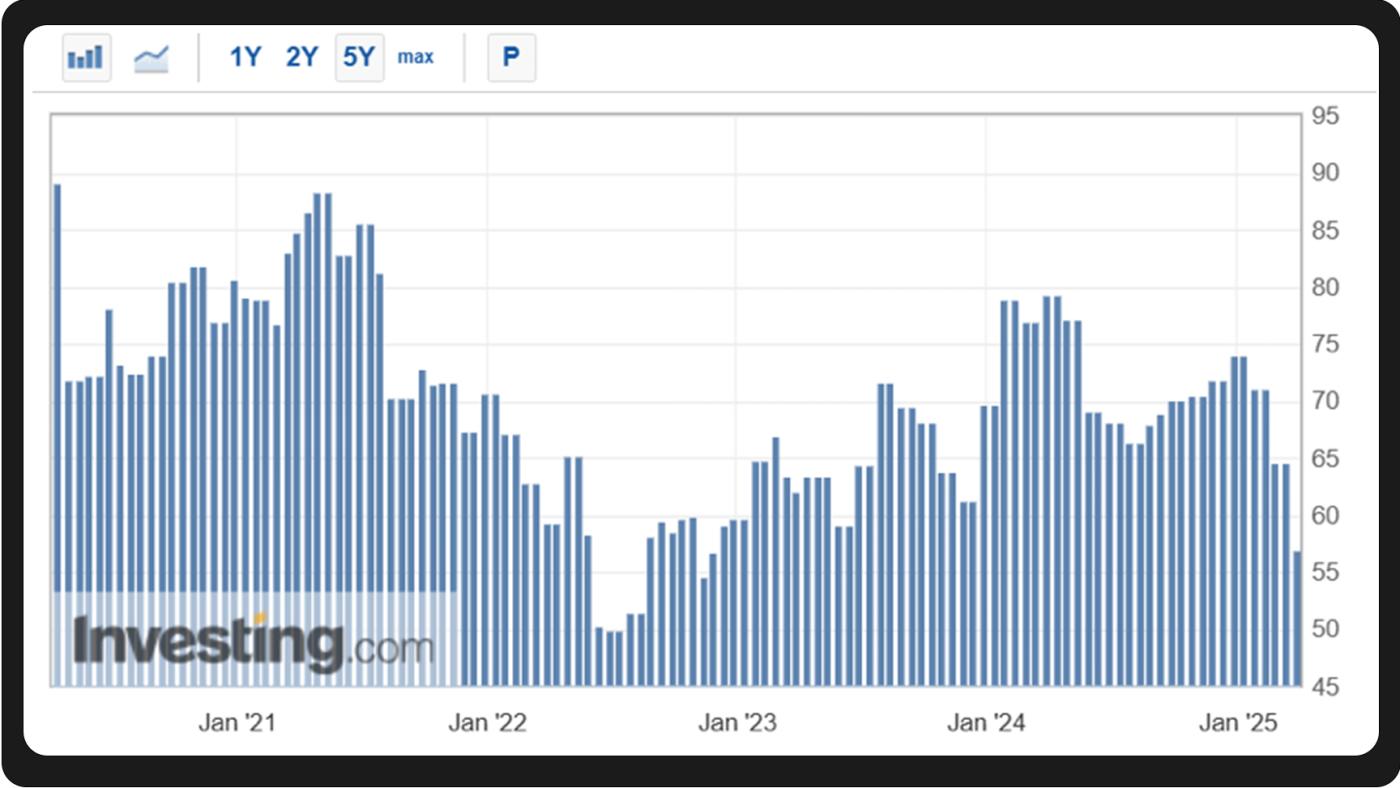Select the 1Y time range

click(245, 58)
